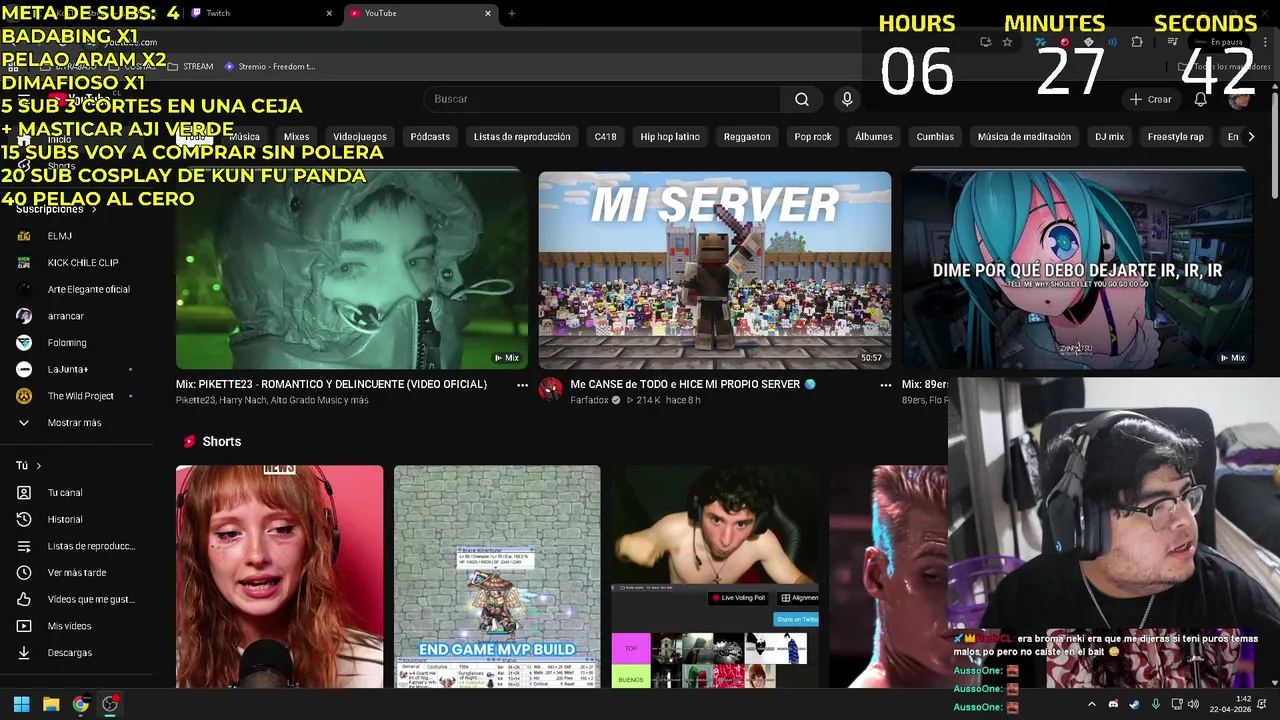Open the PIKETTE23 mix thumbnail
The height and width of the screenshot is (720, 1280).
click(352, 270)
